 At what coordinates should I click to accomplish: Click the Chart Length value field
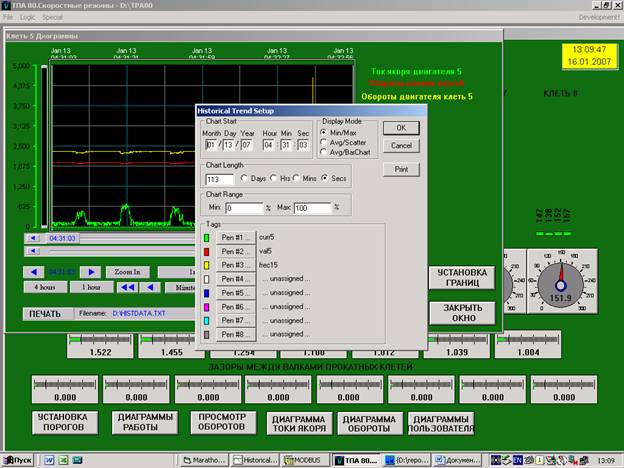(x=220, y=179)
